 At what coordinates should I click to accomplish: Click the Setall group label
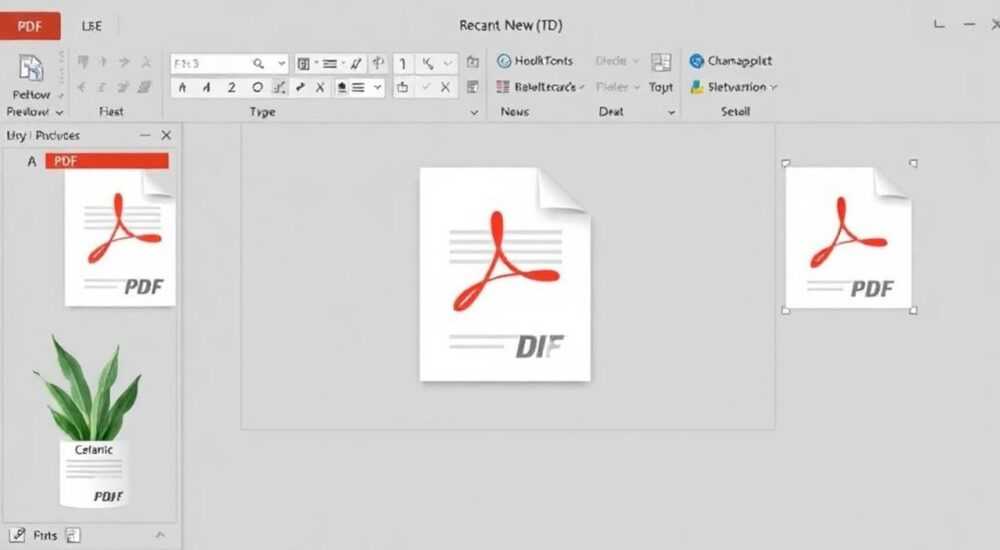pyautogui.click(x=735, y=112)
